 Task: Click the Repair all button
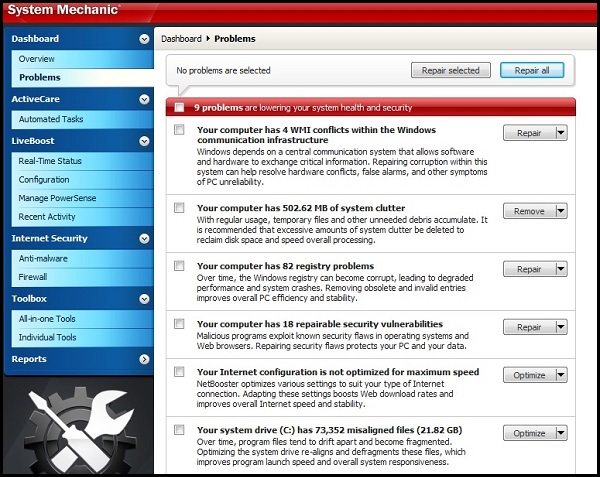532,70
